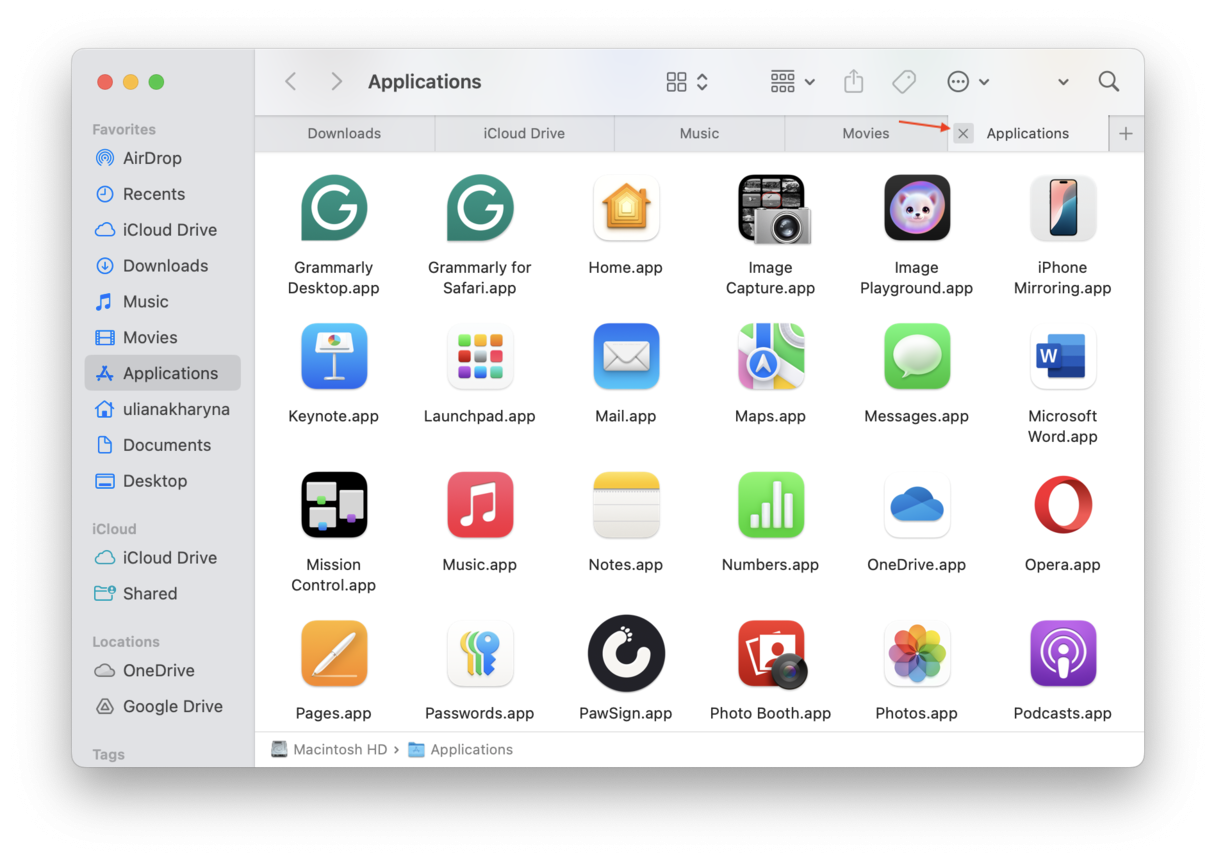Switch to the Downloads tab
1216x862 pixels.
pyautogui.click(x=344, y=133)
